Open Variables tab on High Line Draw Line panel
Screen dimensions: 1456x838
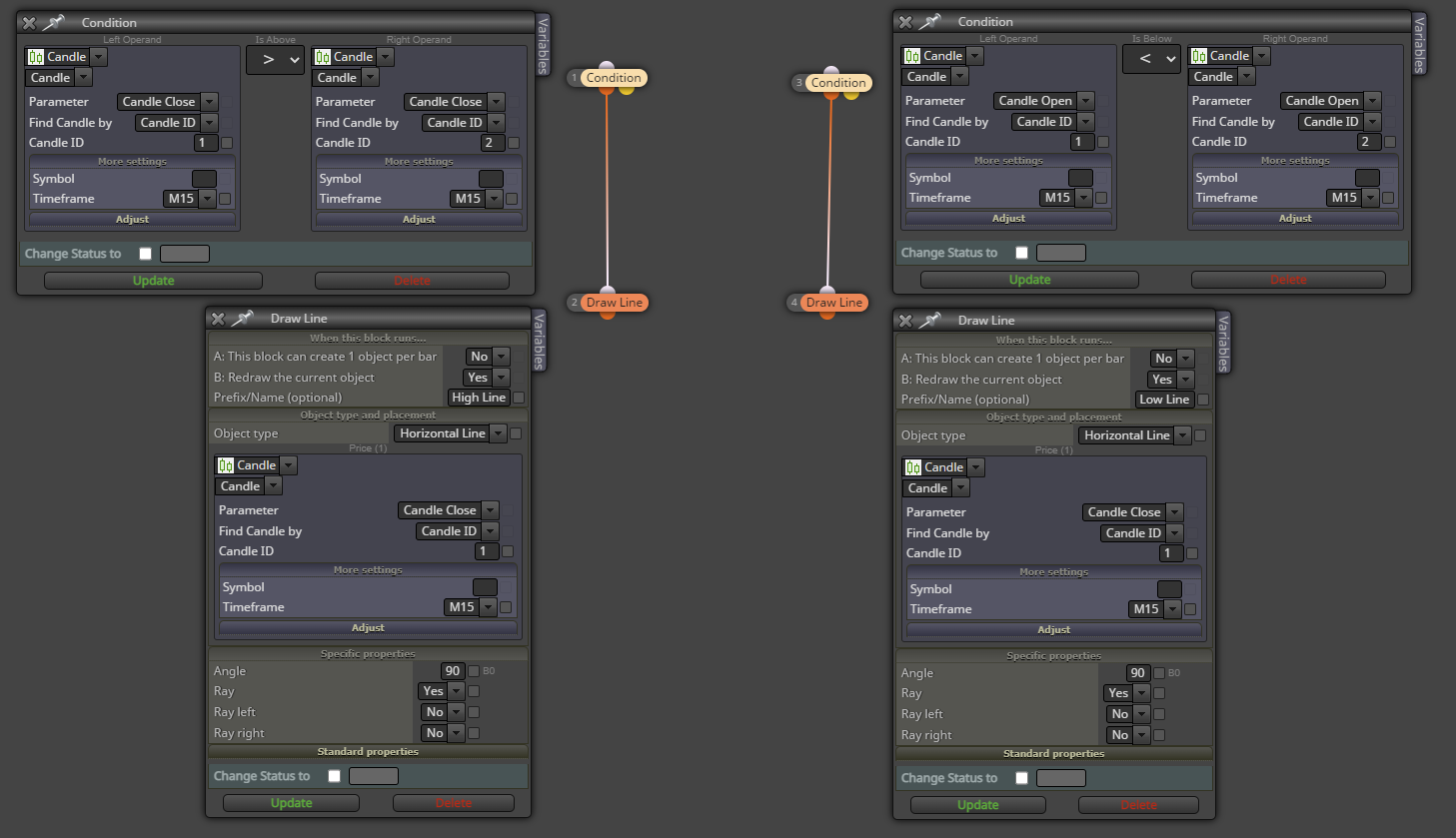(x=539, y=342)
